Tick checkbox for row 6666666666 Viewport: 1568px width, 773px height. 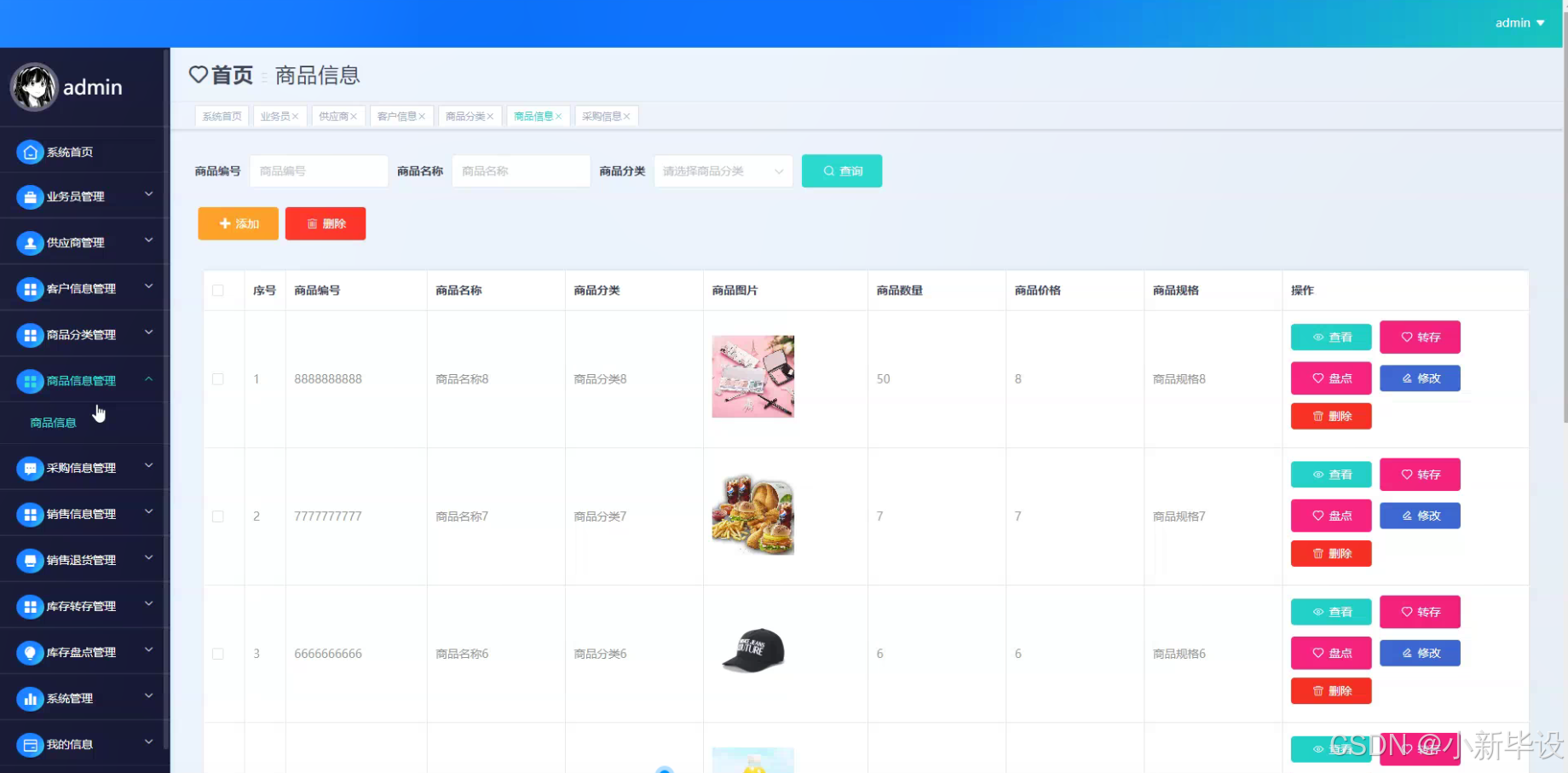click(x=218, y=654)
